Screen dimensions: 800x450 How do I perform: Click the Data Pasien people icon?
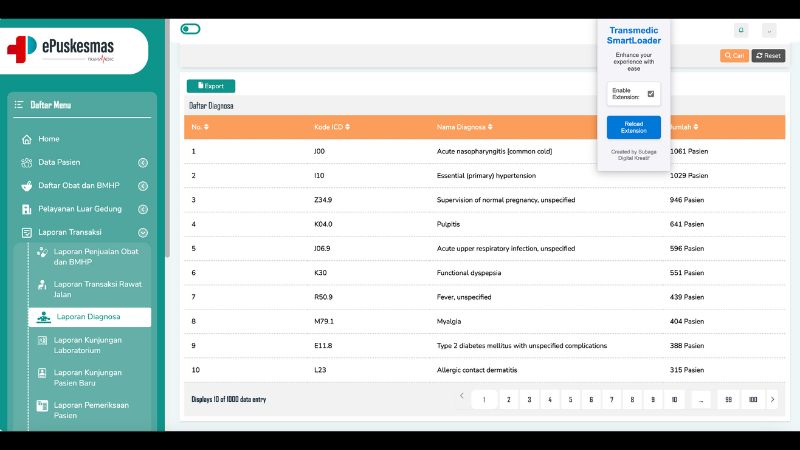click(27, 162)
